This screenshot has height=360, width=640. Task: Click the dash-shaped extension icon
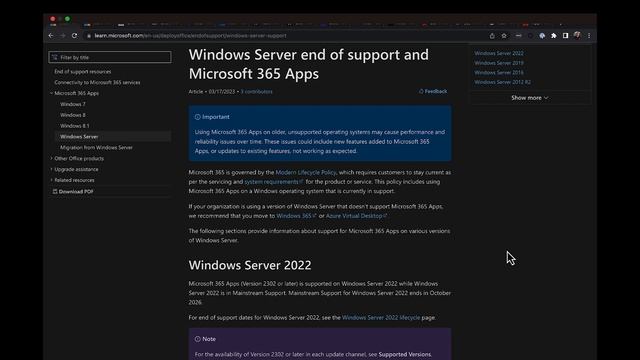point(518,36)
